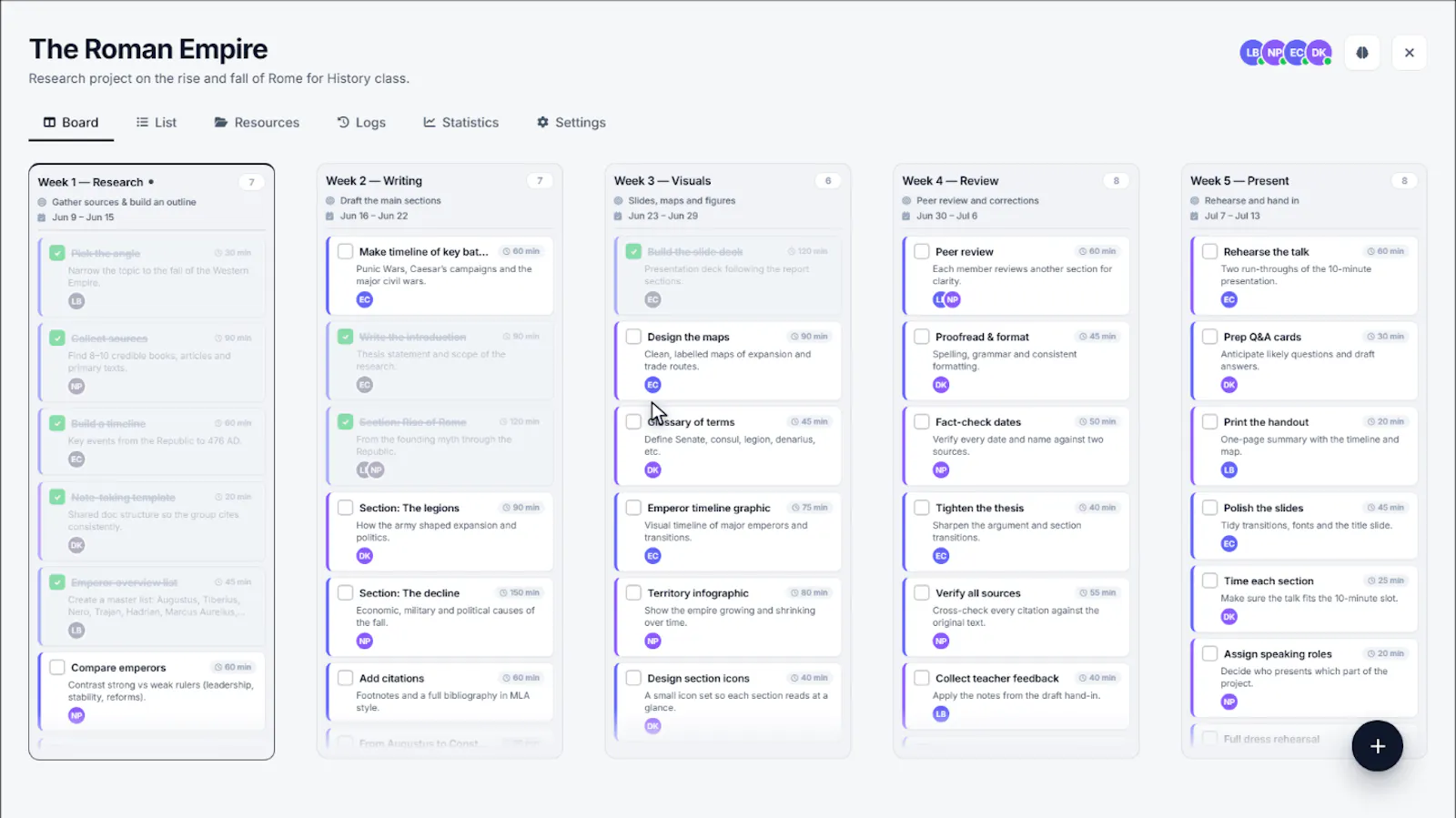Screen dimensions: 1456x818
Task: Select the Week 3 — Visuals column header
Action: pyautogui.click(x=662, y=181)
